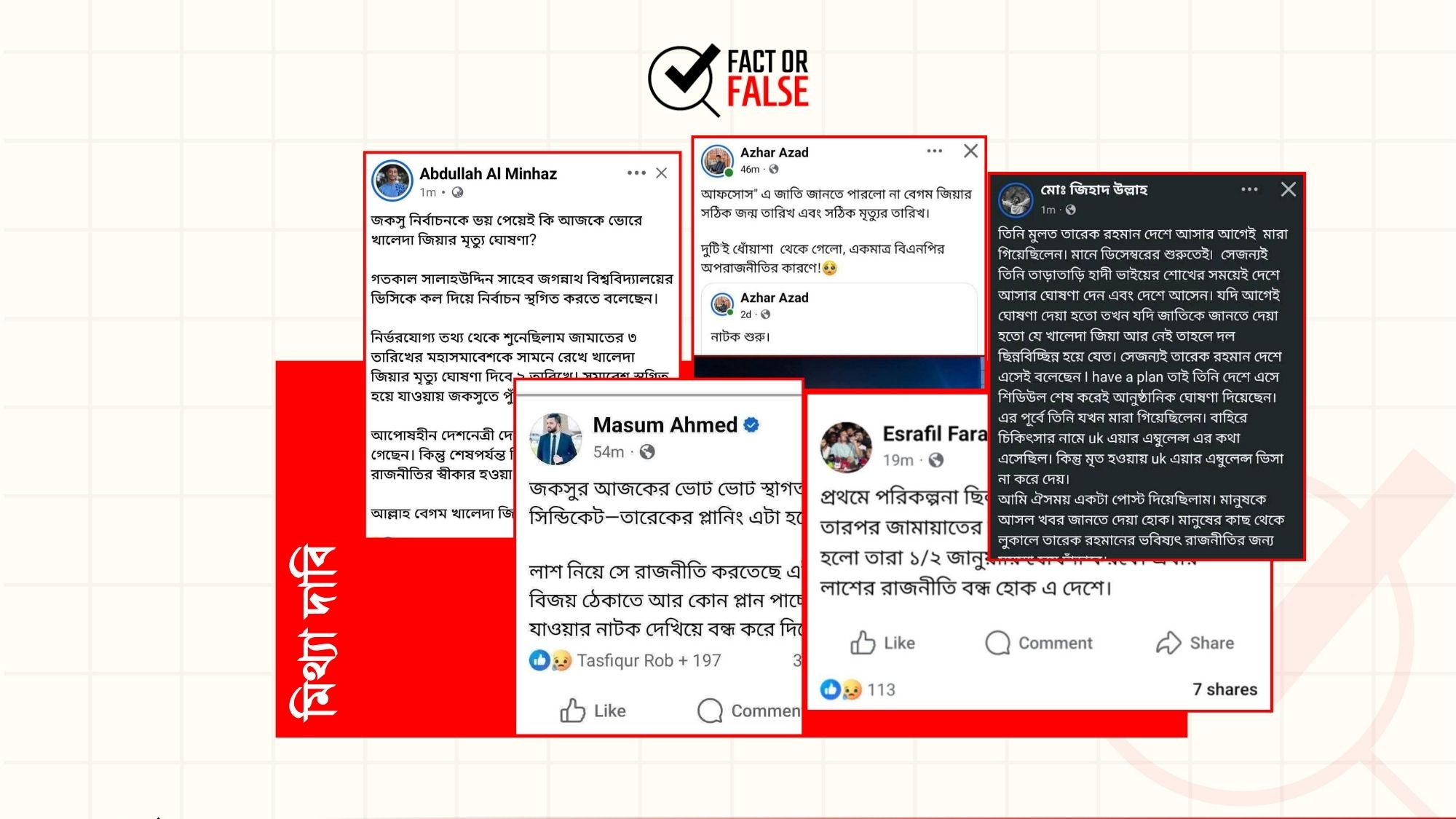Open three-dot menu on dark-themed post
Screen dimensions: 1456x819
1250,189
